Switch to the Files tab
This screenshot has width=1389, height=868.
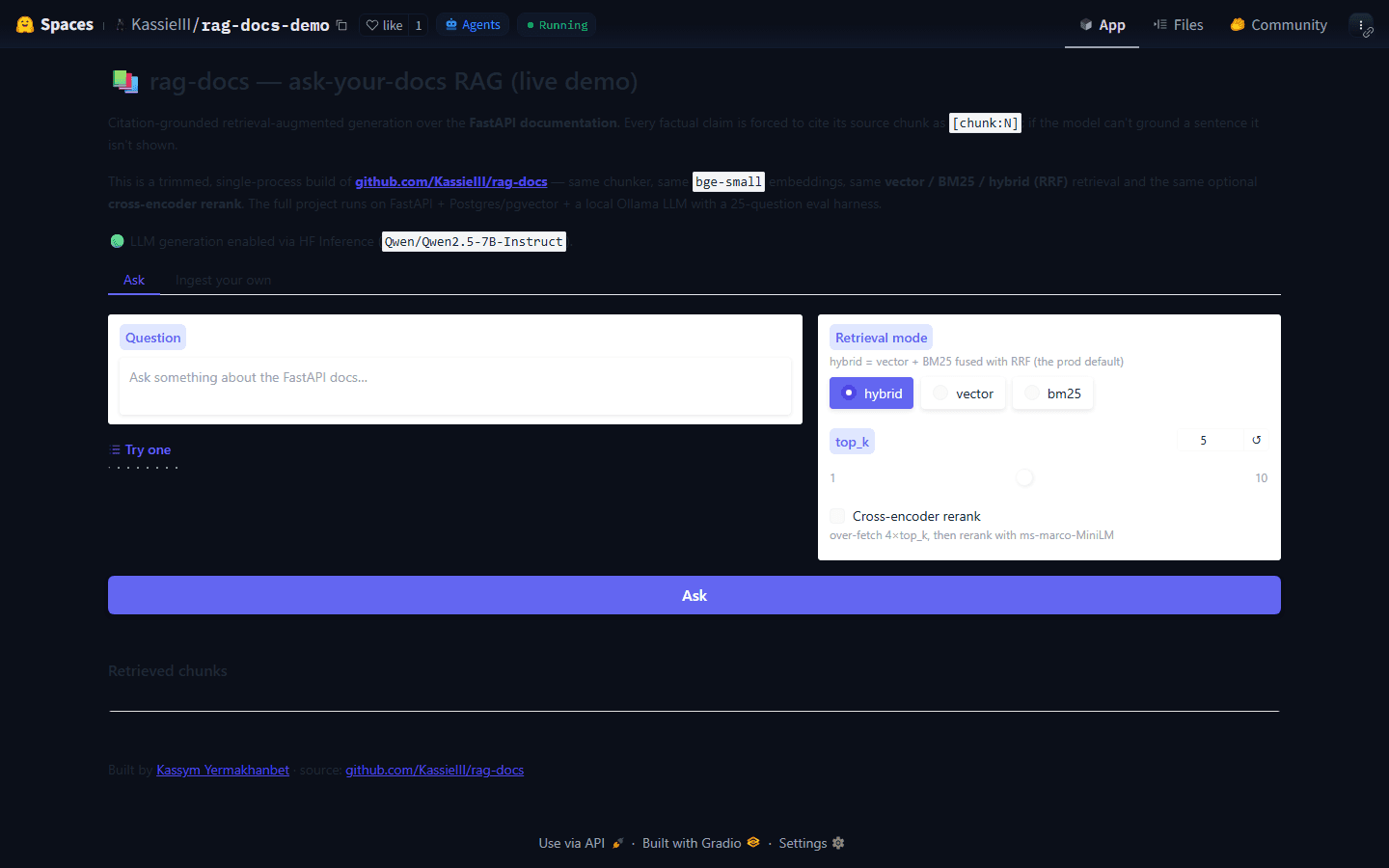click(1179, 25)
